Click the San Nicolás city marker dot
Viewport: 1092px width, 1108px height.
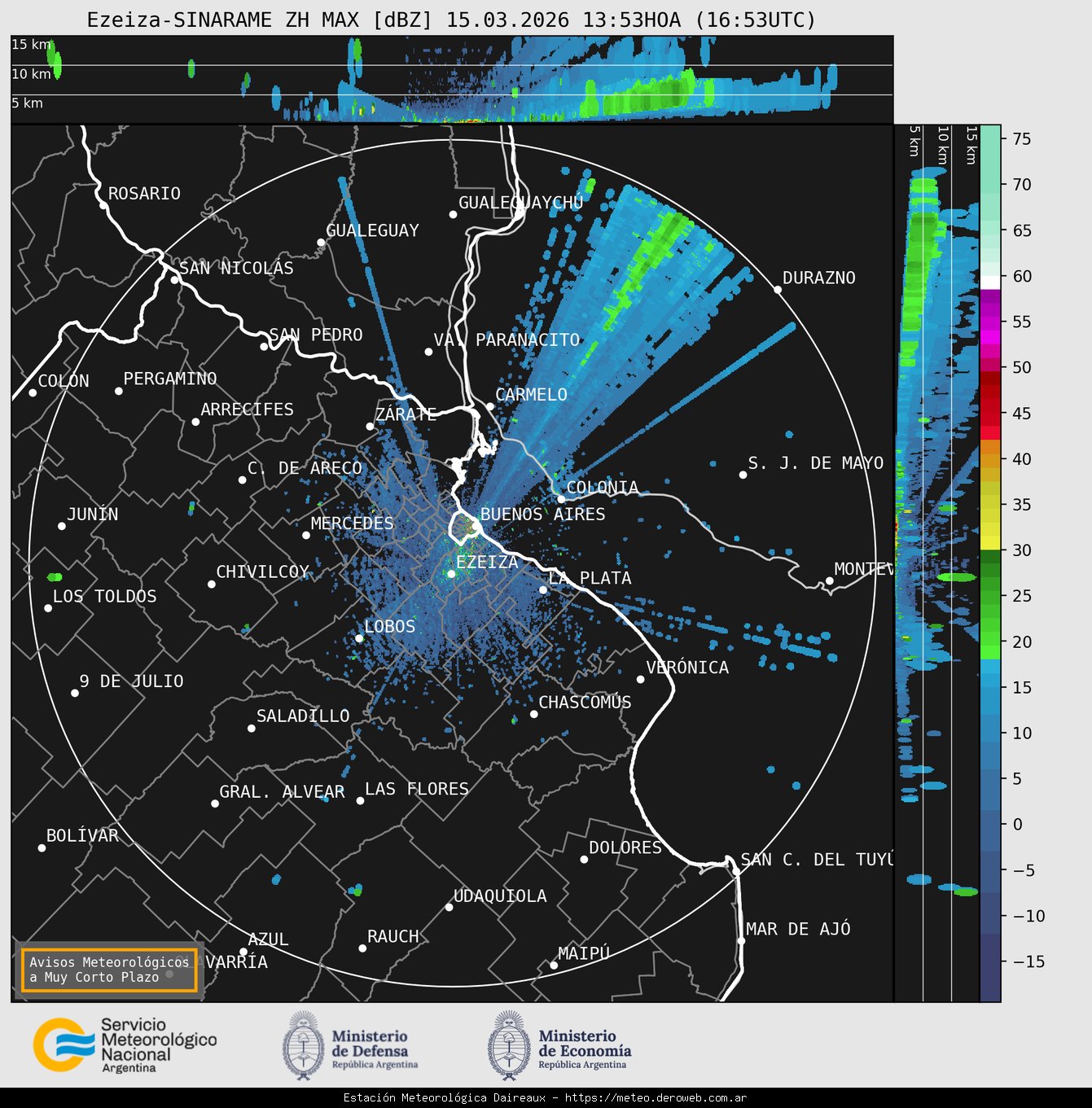(174, 279)
